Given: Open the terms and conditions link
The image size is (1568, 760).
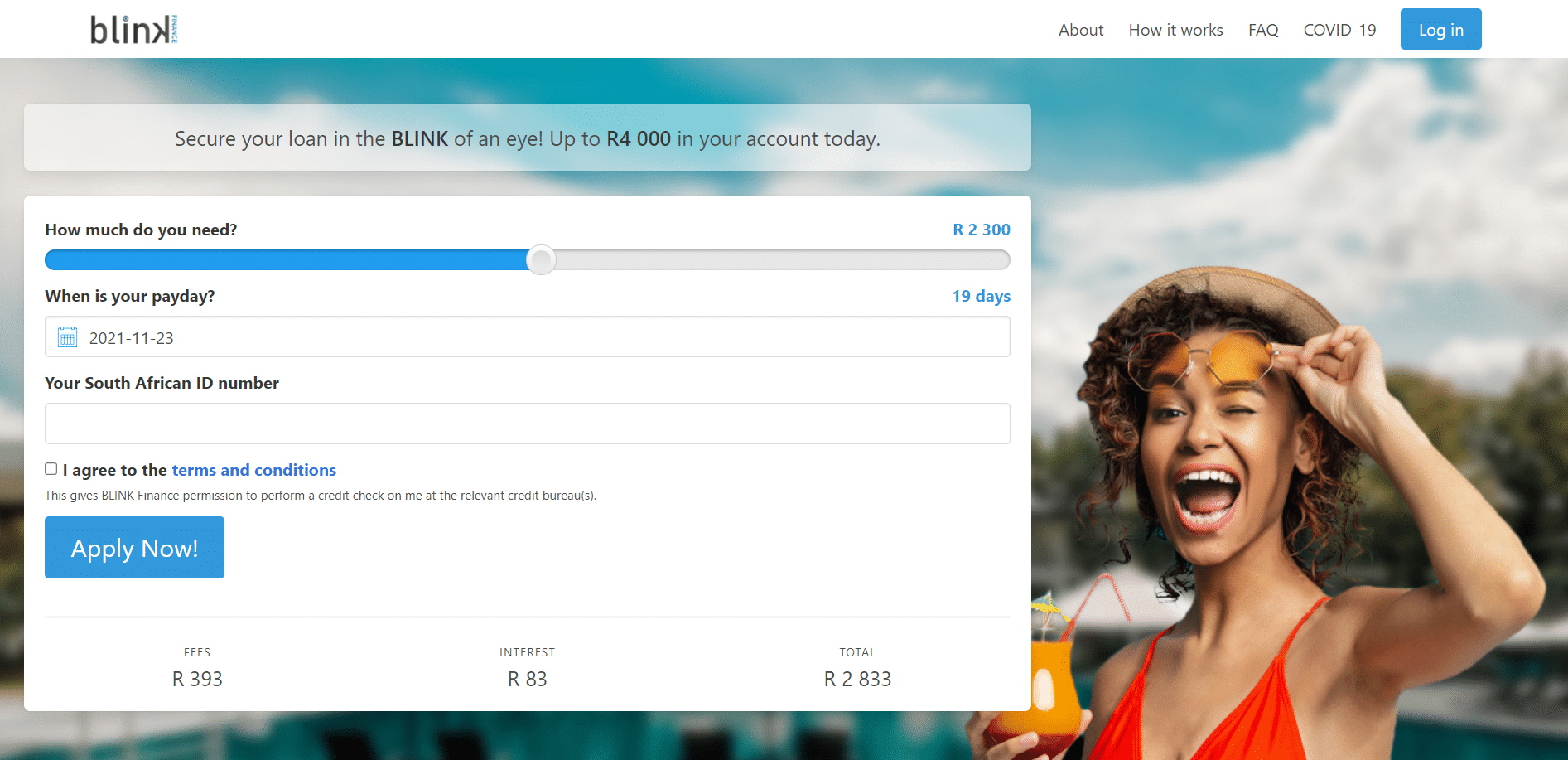Looking at the screenshot, I should point(253,470).
